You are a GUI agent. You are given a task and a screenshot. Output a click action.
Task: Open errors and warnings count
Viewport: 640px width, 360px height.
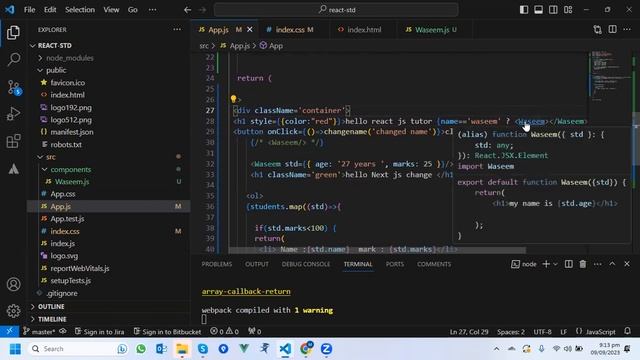224,331
